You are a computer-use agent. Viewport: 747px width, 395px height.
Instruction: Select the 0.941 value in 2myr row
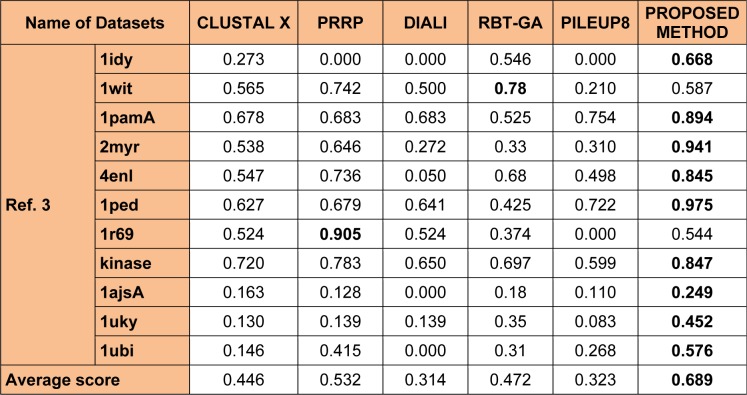click(692, 147)
